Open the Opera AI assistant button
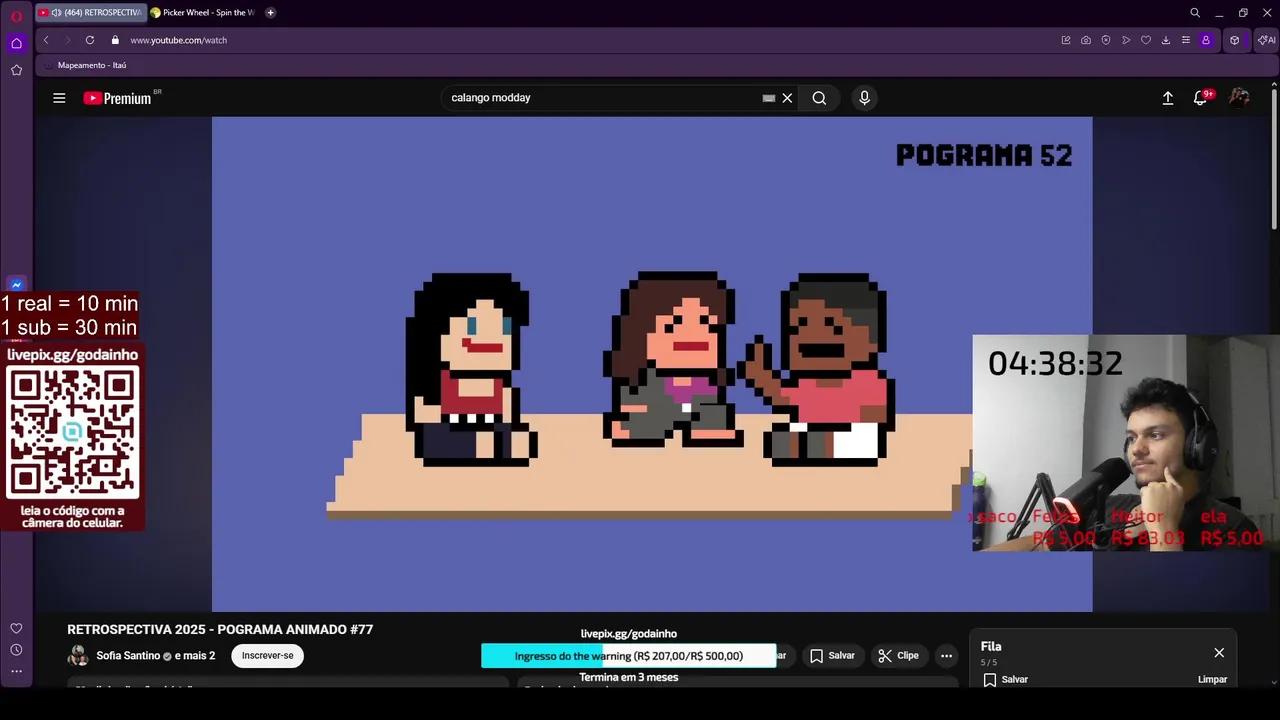The width and height of the screenshot is (1280, 720). 1267,40
